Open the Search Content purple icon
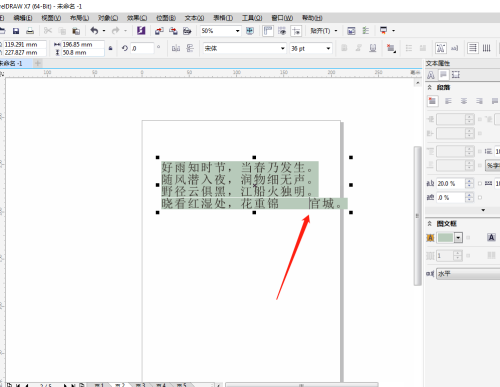 141,31
